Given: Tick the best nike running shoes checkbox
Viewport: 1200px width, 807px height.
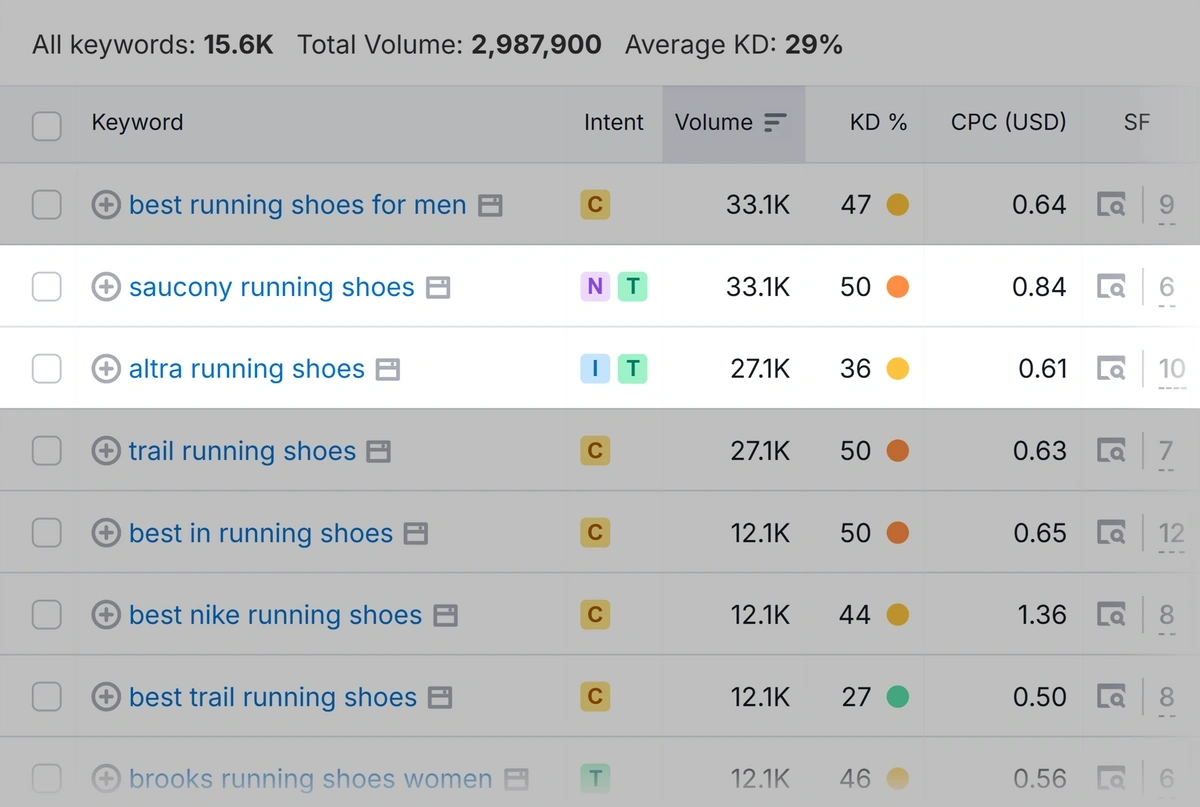Looking at the screenshot, I should pyautogui.click(x=47, y=615).
